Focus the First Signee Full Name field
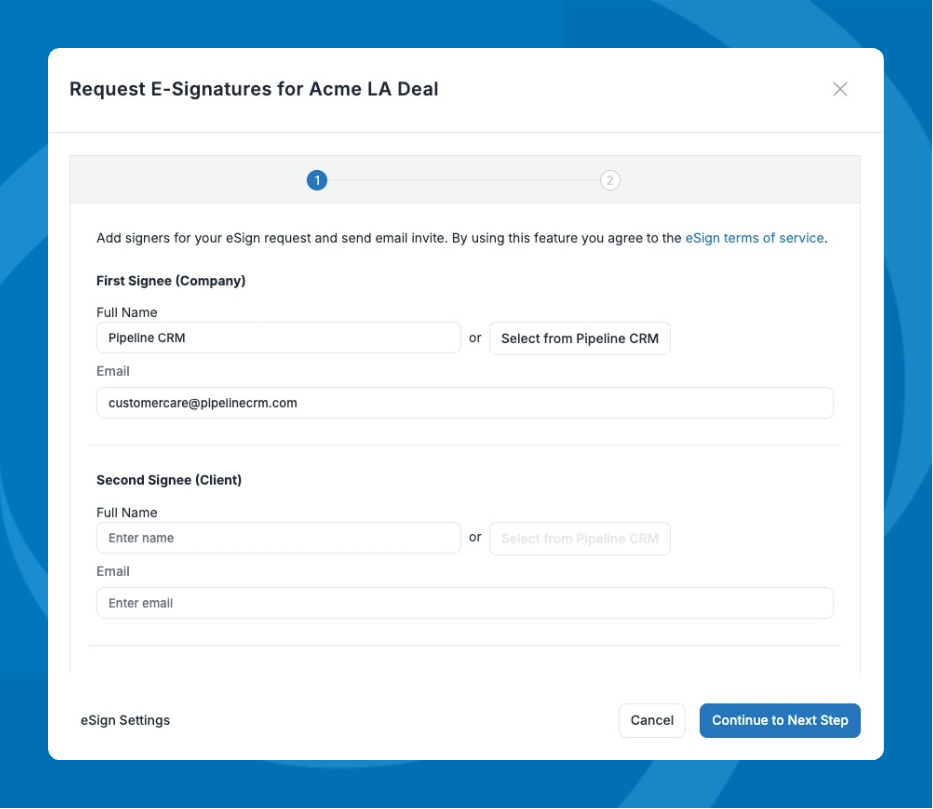The width and height of the screenshot is (933, 809). pyautogui.click(x=278, y=338)
